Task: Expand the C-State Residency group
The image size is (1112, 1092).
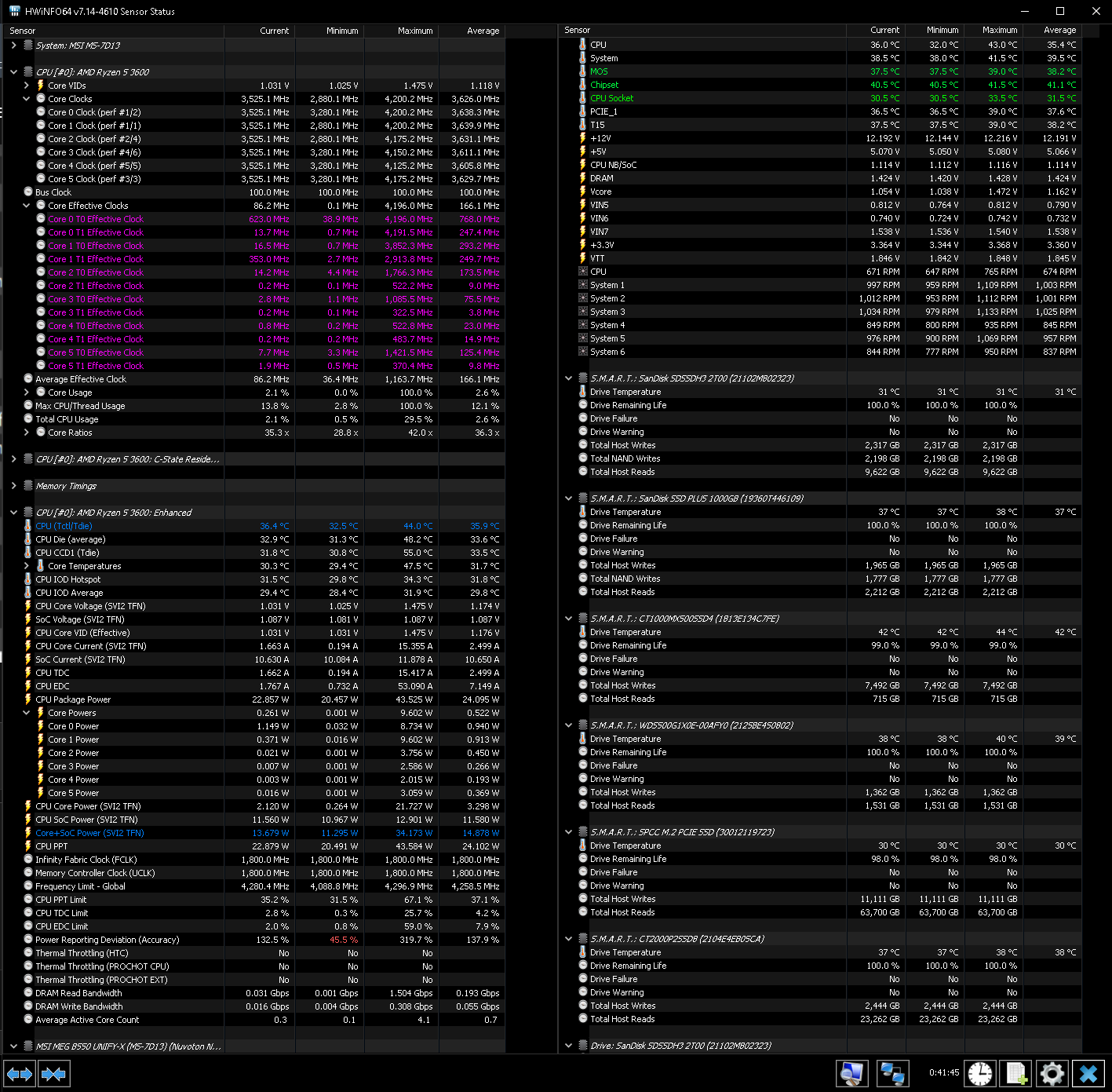Action: pos(13,459)
